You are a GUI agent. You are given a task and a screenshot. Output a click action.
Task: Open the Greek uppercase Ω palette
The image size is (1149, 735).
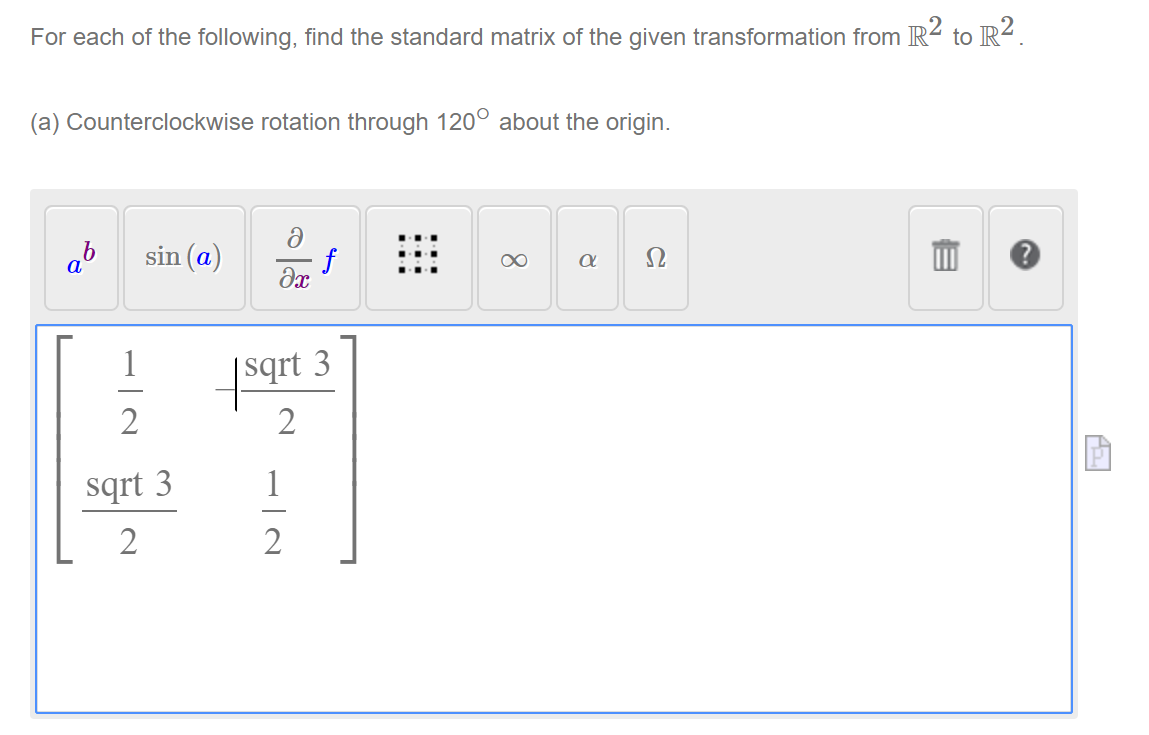[x=655, y=257]
